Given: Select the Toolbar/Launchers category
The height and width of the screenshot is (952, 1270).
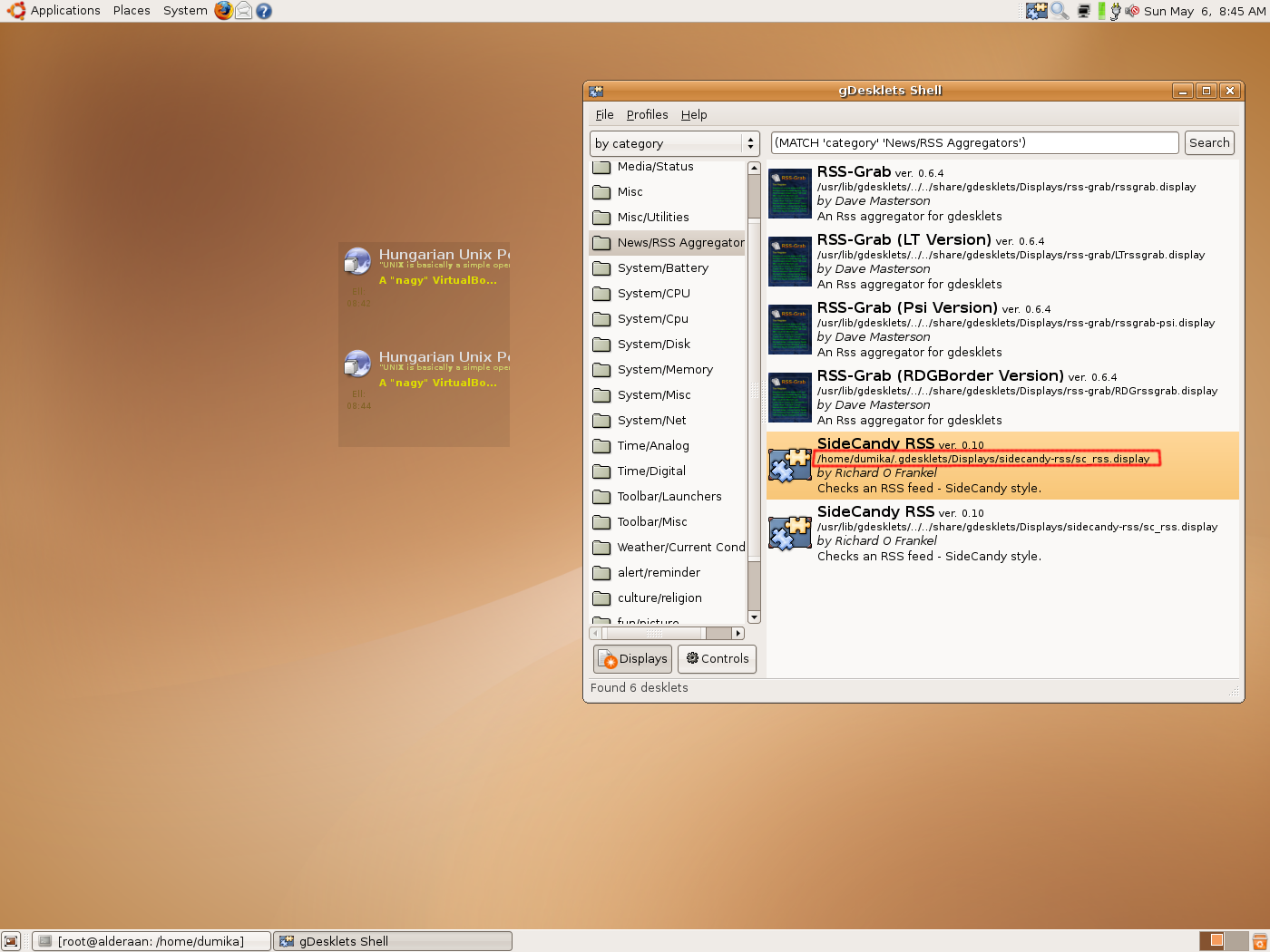Looking at the screenshot, I should (x=668, y=497).
